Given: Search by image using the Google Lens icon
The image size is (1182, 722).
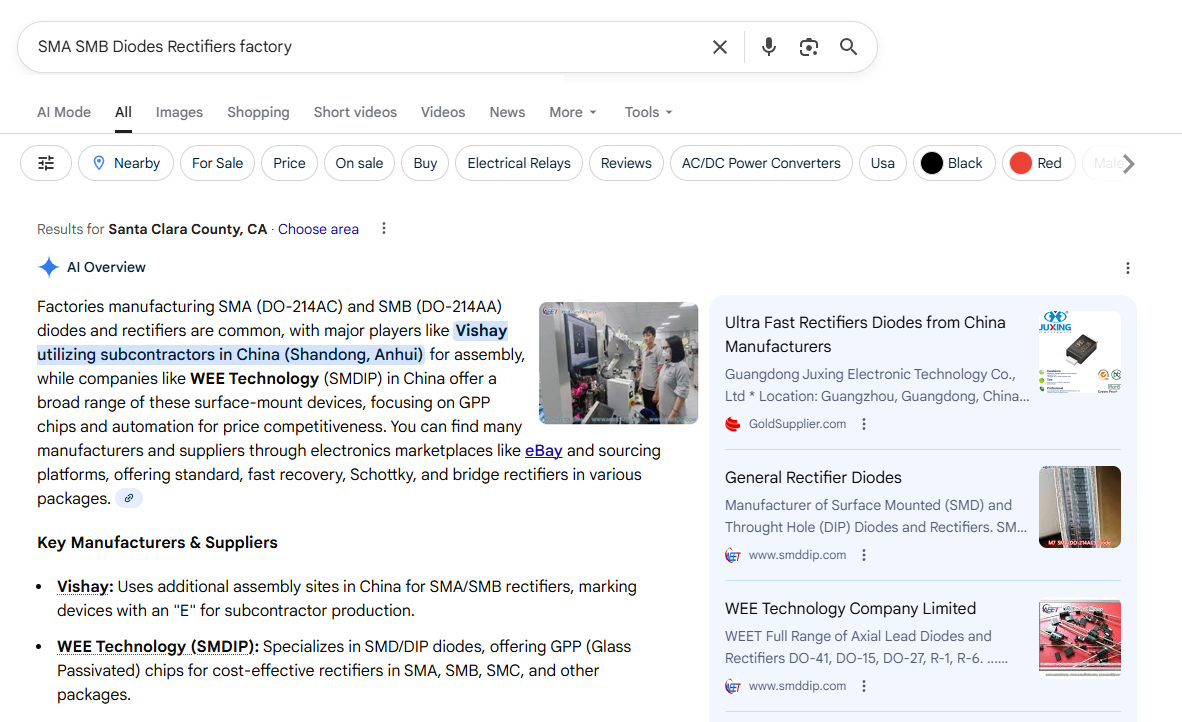Looking at the screenshot, I should (x=808, y=46).
